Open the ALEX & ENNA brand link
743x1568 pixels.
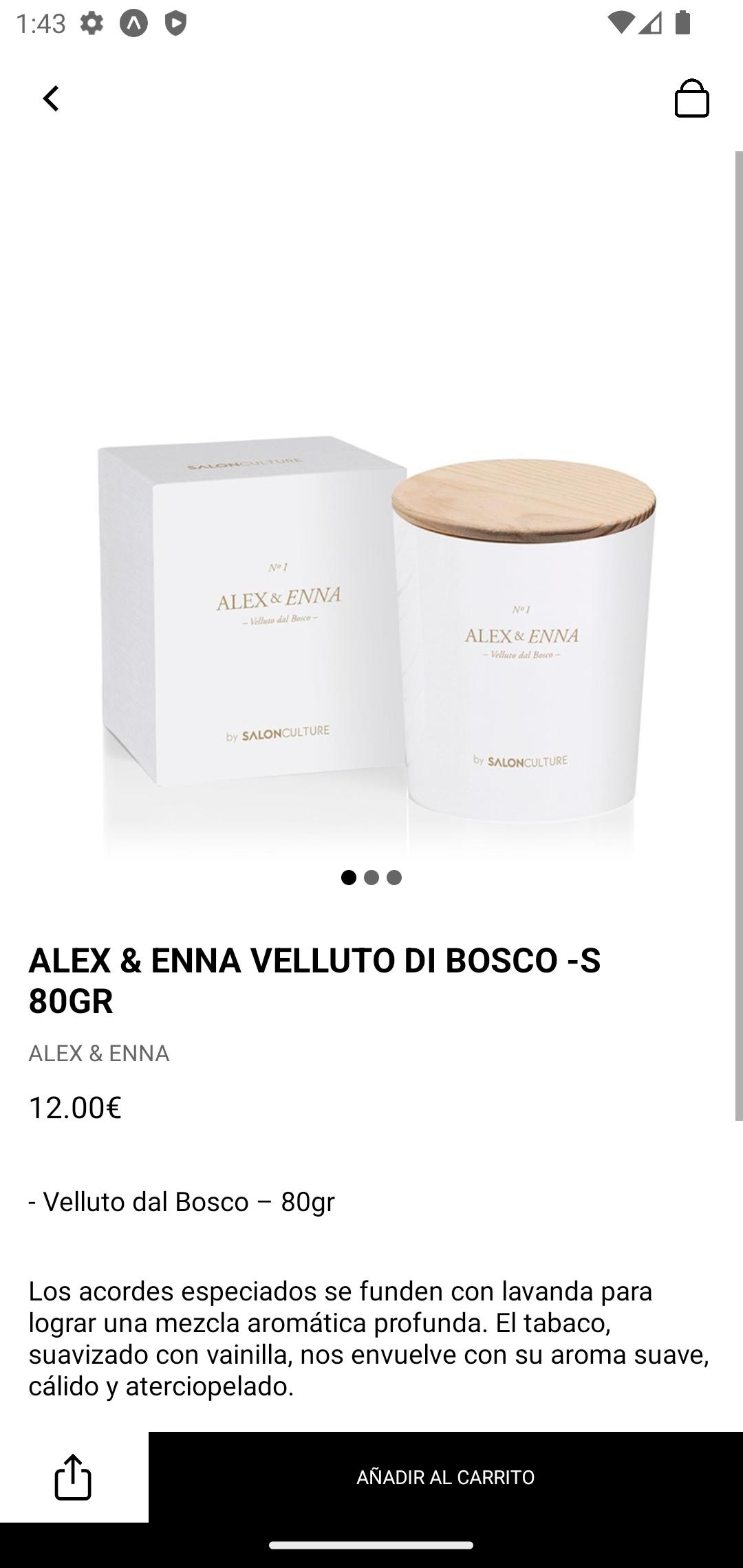(x=99, y=1054)
